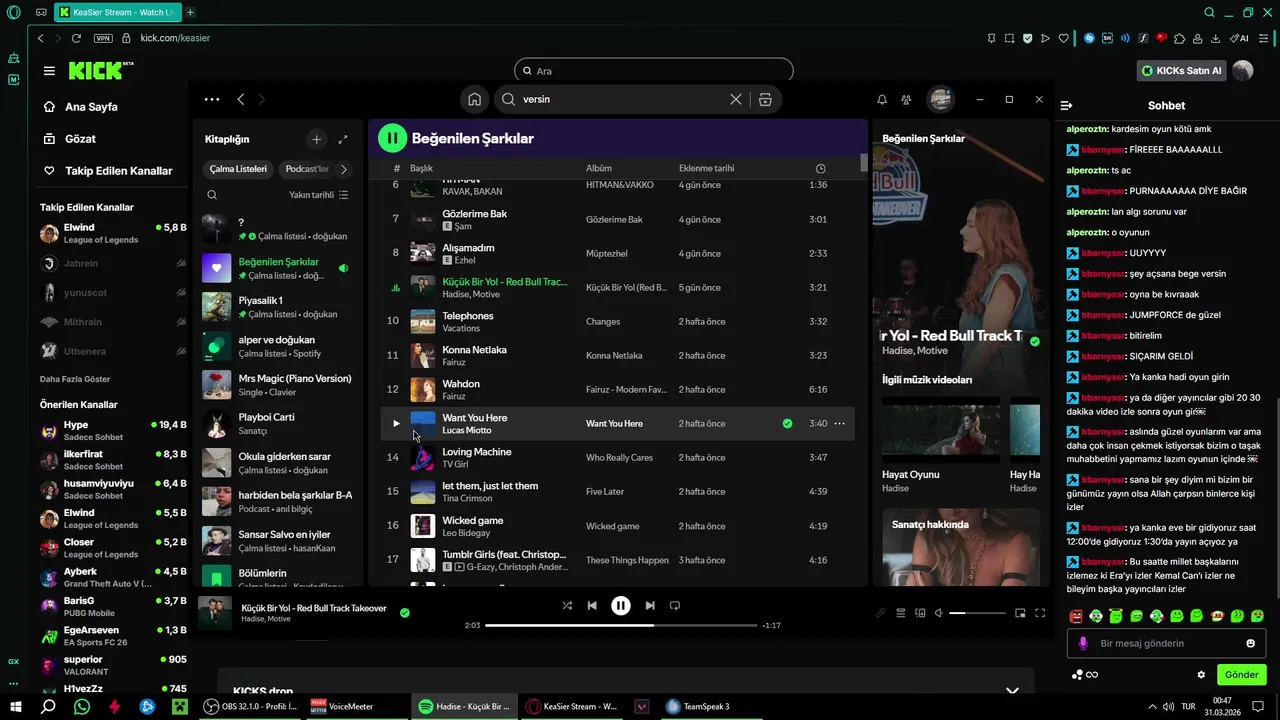Open Spotify friend activity icon
The width and height of the screenshot is (1280, 720).
(x=906, y=100)
